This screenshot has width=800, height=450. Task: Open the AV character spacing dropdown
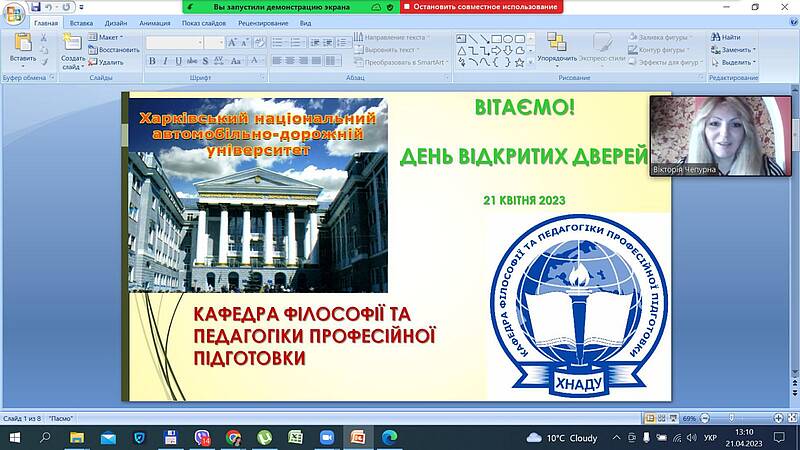pyautogui.click(x=219, y=61)
